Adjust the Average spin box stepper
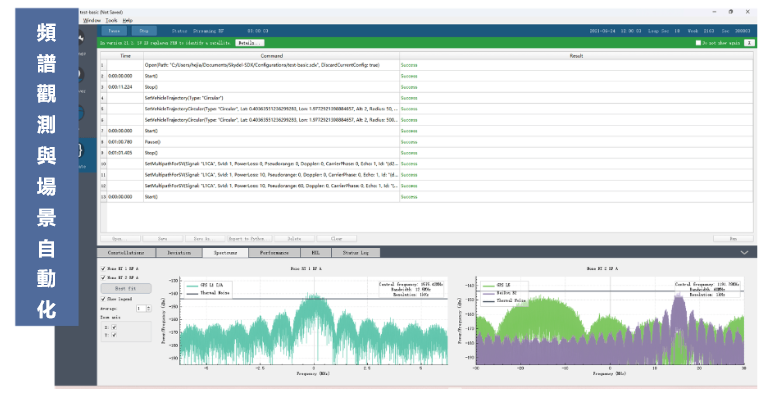The image size is (766, 404). (x=147, y=308)
